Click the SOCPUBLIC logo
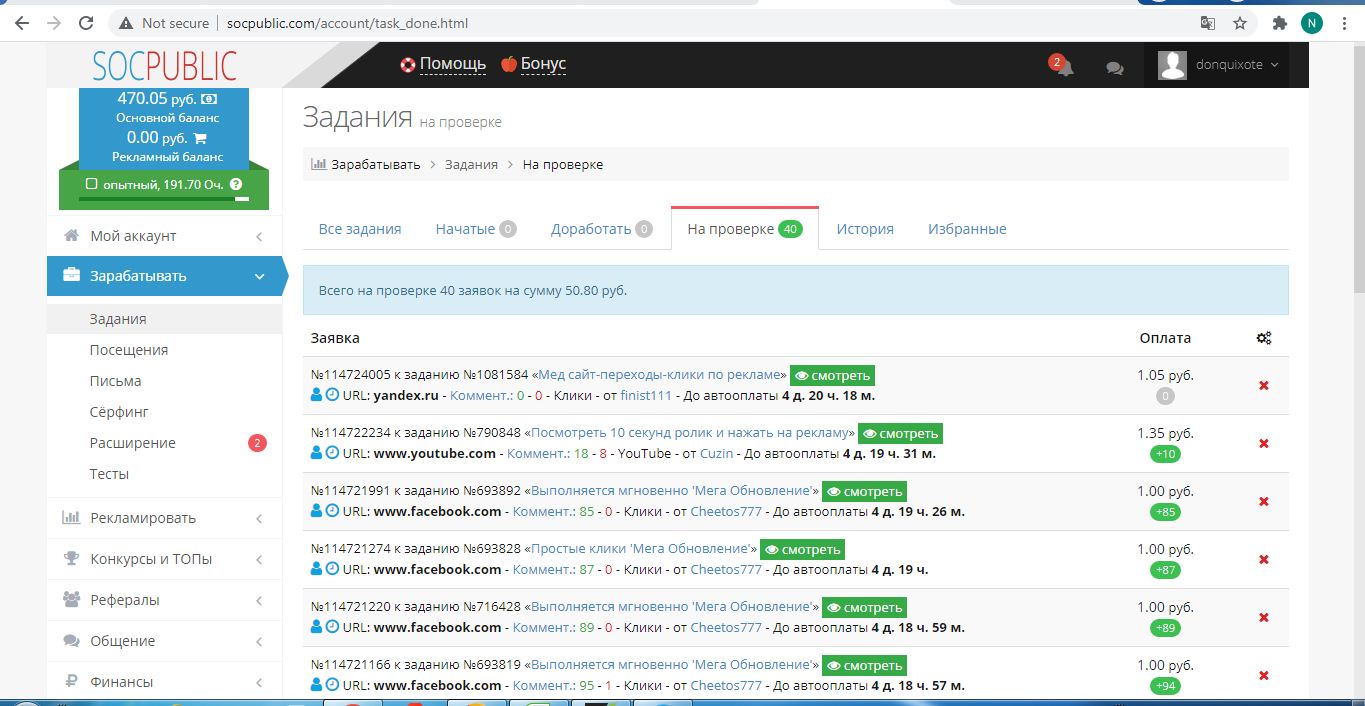The image size is (1365, 706). click(x=165, y=66)
